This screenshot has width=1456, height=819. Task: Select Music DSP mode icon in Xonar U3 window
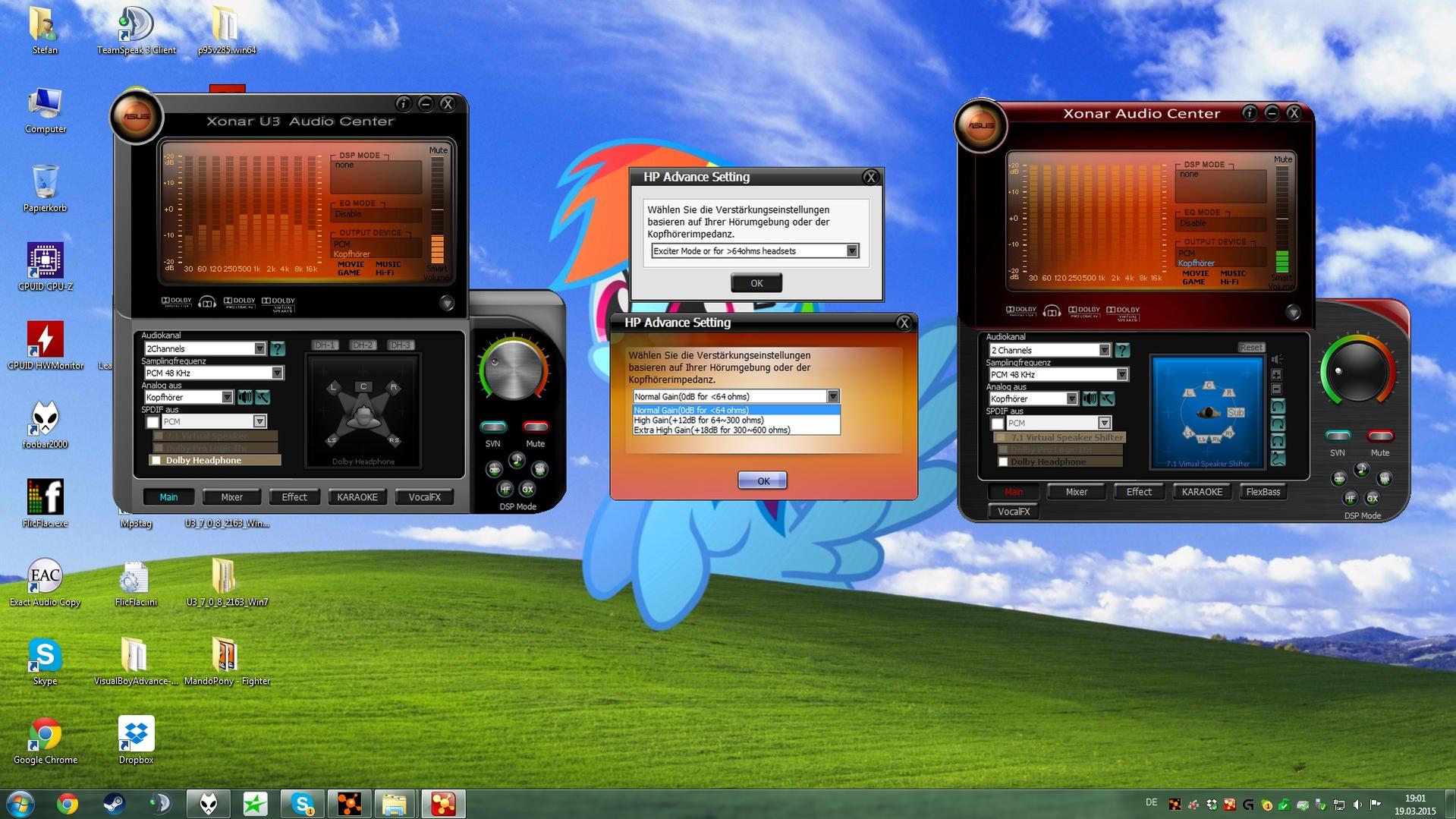517,459
